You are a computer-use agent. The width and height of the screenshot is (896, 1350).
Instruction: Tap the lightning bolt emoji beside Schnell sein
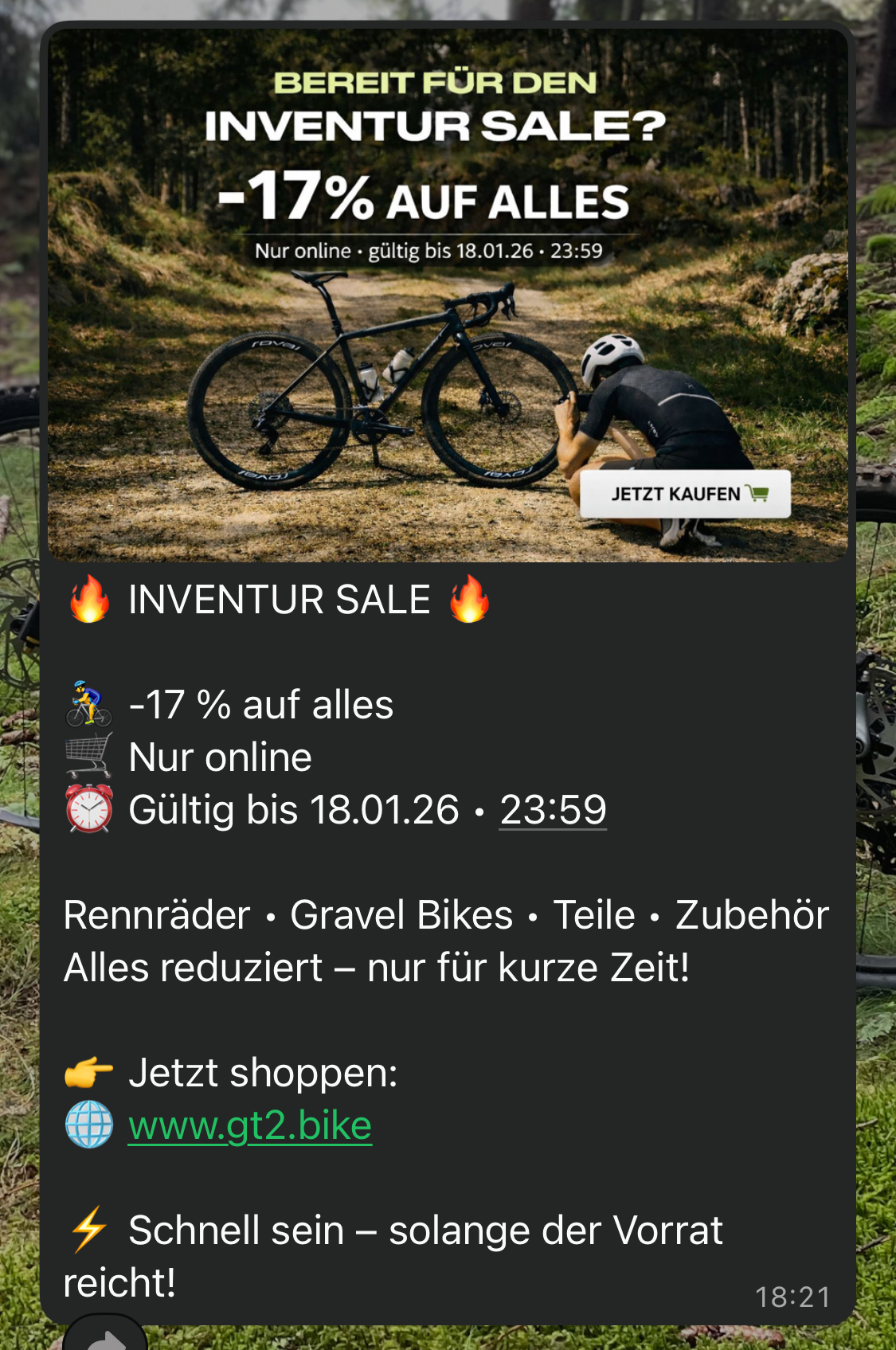coord(89,1229)
